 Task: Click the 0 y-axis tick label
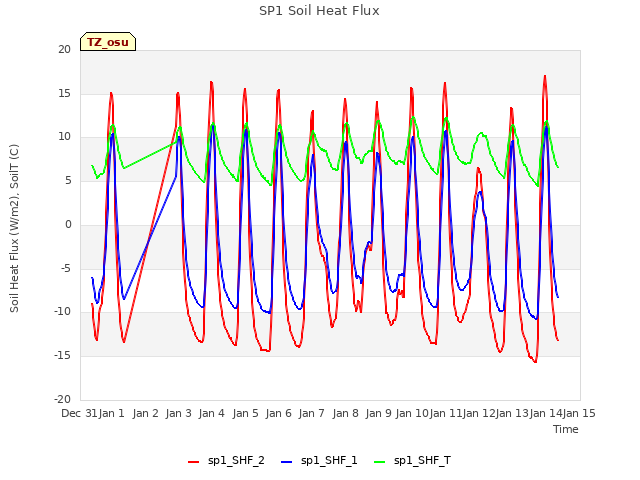click(68, 224)
